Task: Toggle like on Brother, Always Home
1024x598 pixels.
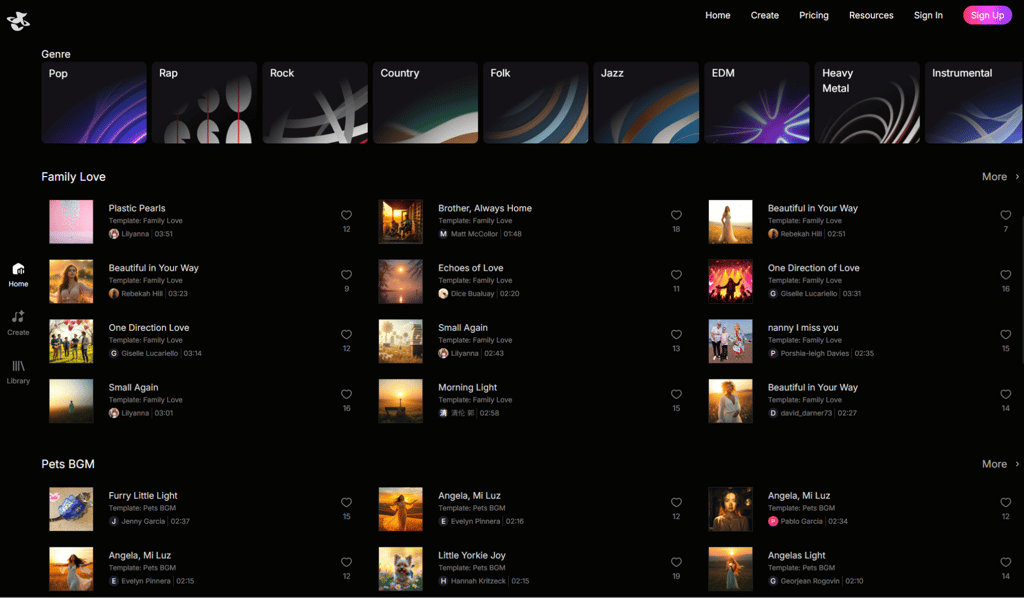Action: (676, 214)
